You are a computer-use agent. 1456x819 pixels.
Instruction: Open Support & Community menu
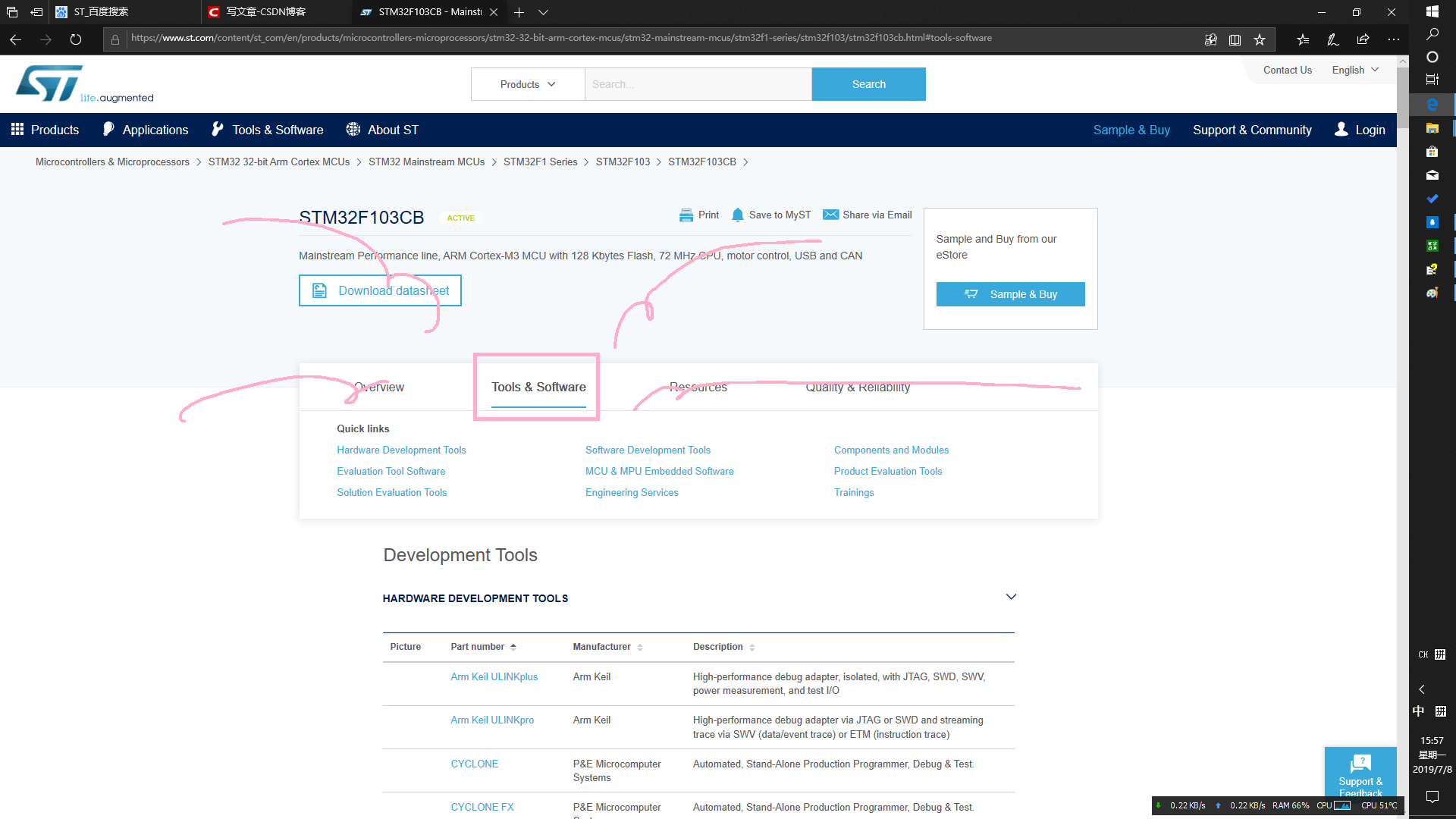[x=1252, y=130]
